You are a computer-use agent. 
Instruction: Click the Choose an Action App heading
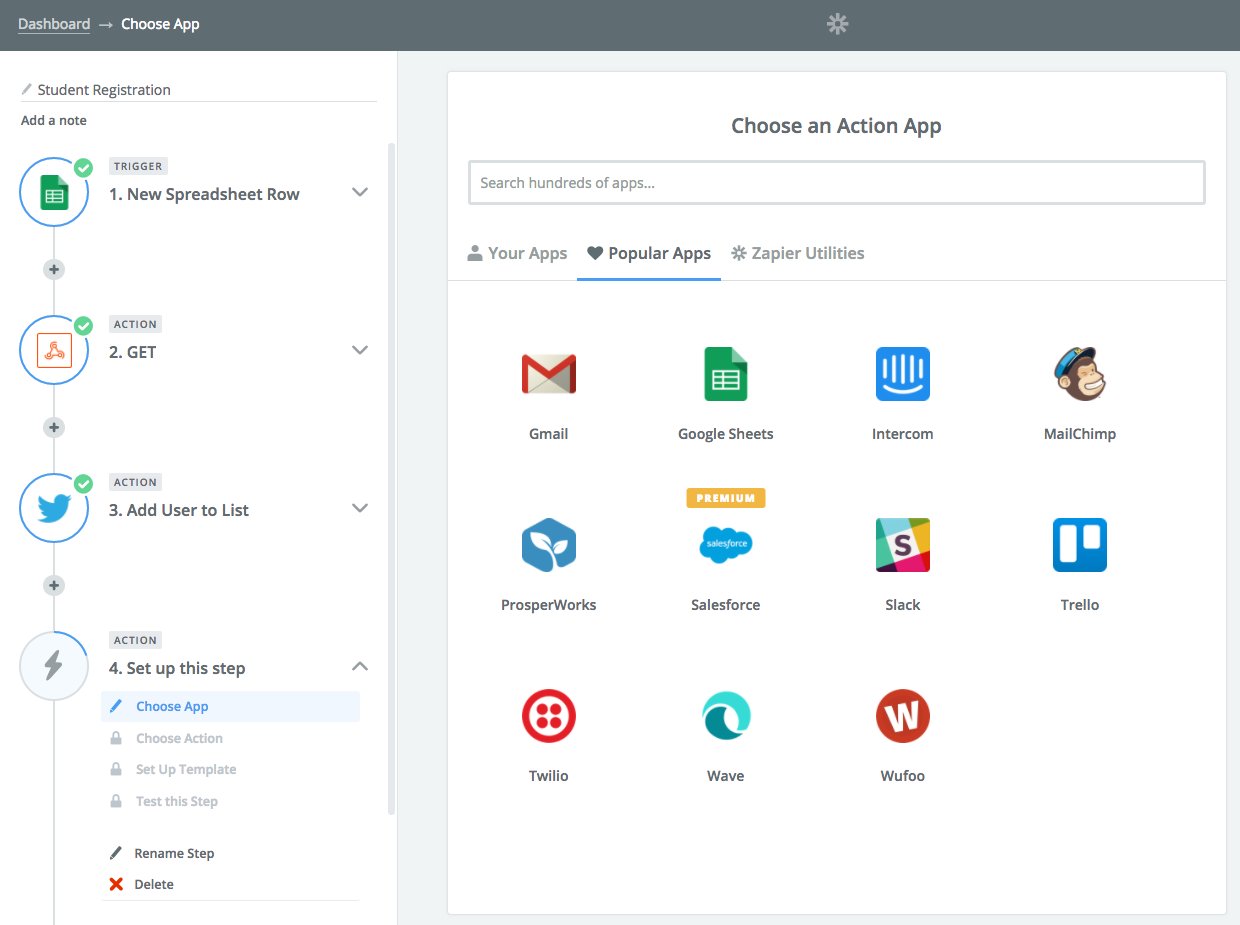coord(836,126)
